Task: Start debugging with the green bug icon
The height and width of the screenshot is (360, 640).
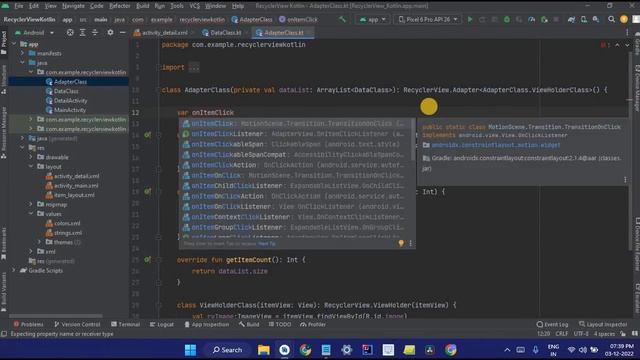Action: tap(507, 19)
